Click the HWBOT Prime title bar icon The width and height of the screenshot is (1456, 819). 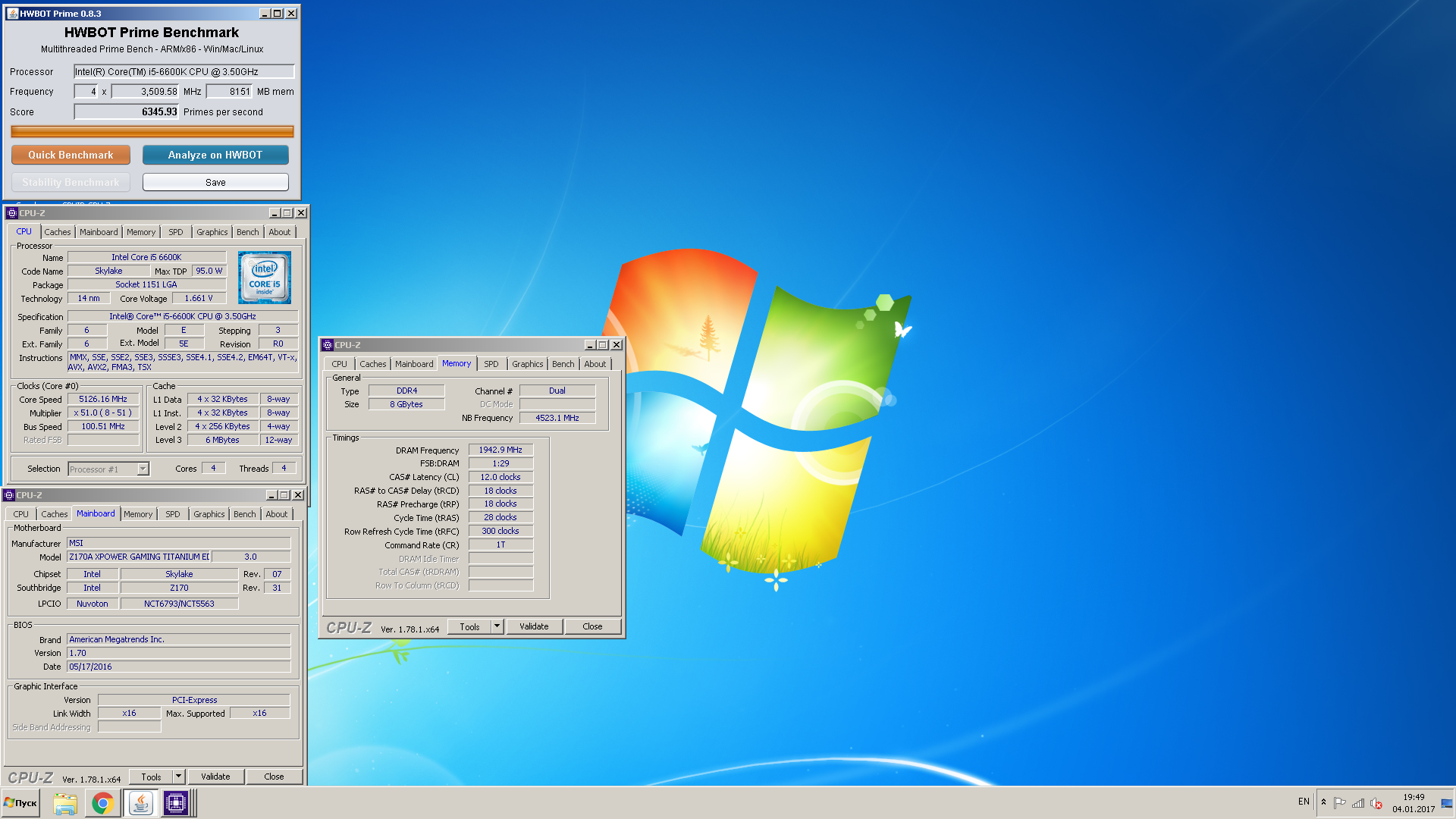[13, 14]
